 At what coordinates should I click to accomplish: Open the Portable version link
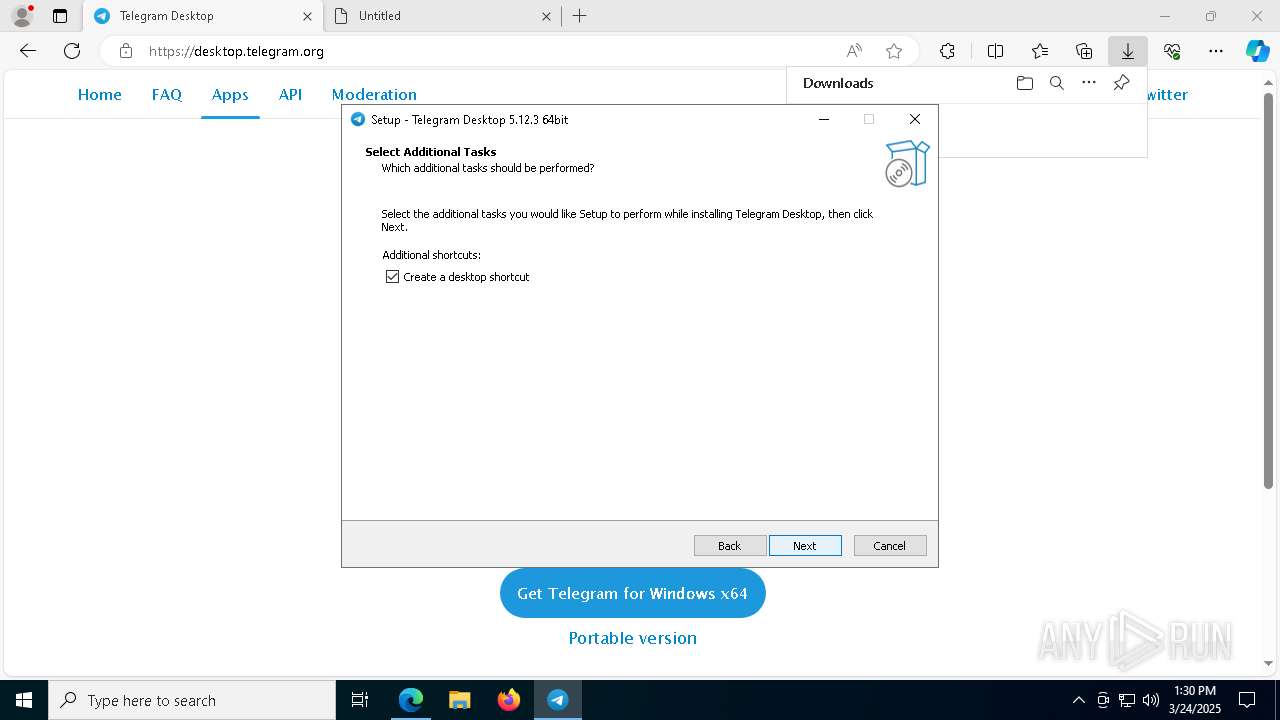[x=632, y=638]
